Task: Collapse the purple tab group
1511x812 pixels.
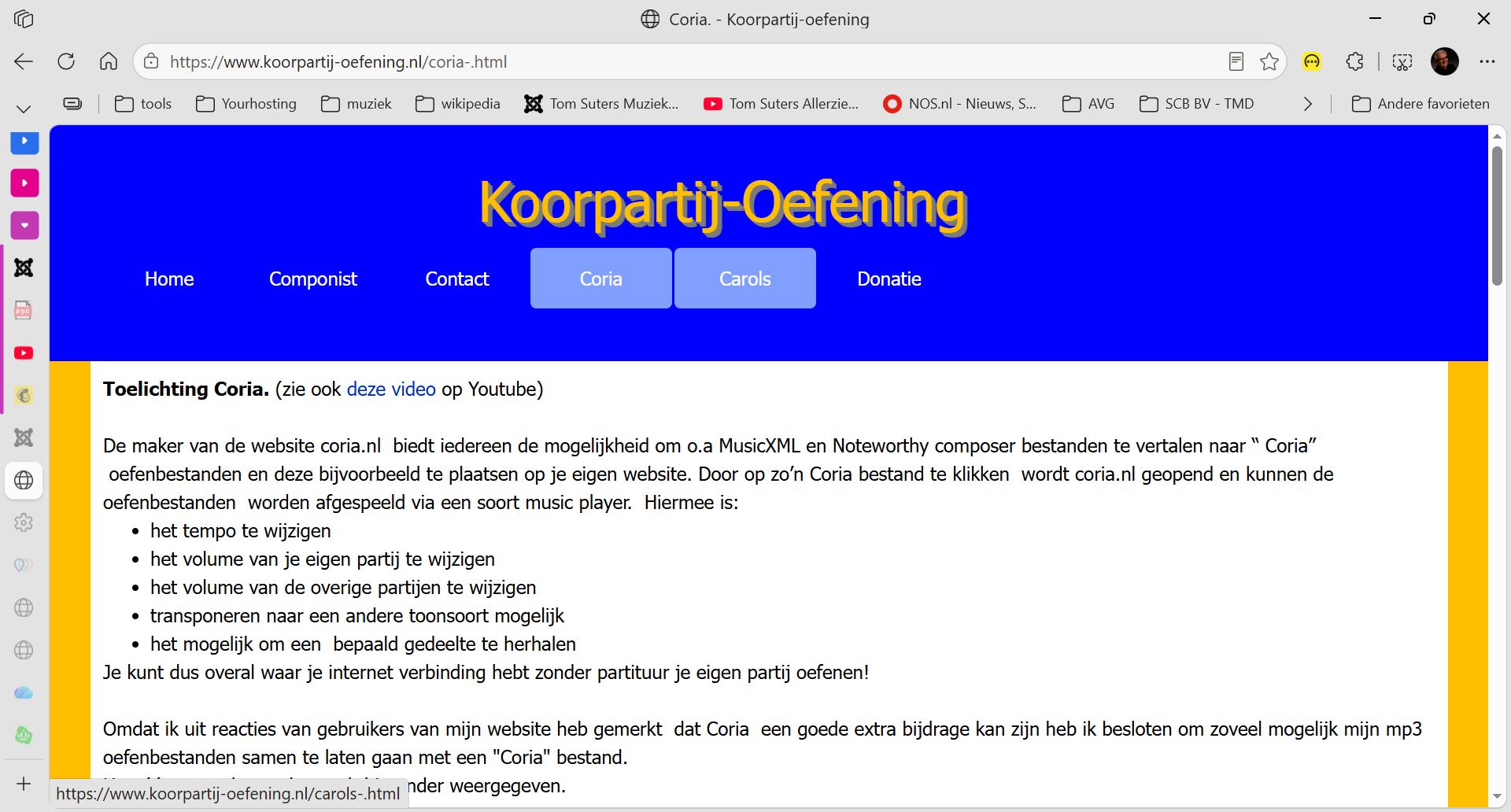Action: tap(24, 226)
